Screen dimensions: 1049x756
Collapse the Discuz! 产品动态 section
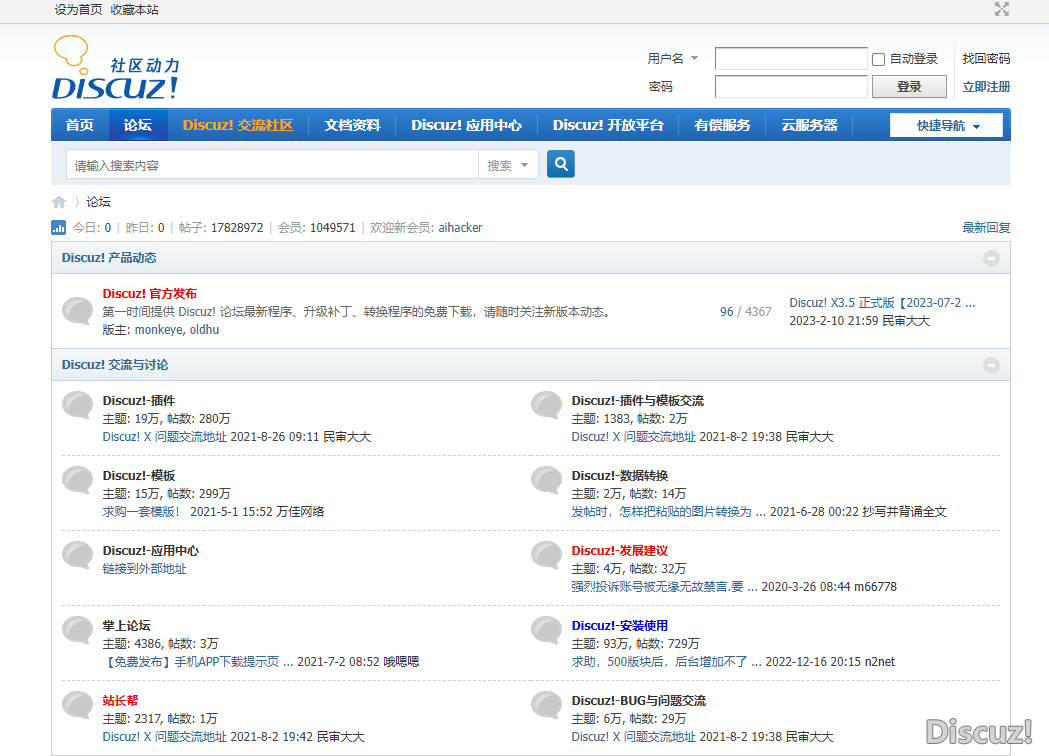click(x=991, y=258)
